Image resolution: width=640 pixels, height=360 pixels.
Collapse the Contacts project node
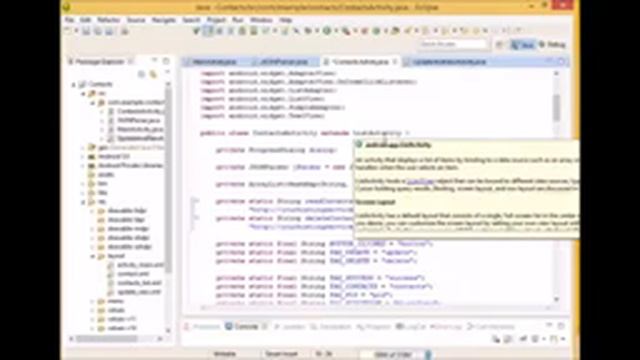point(73,84)
